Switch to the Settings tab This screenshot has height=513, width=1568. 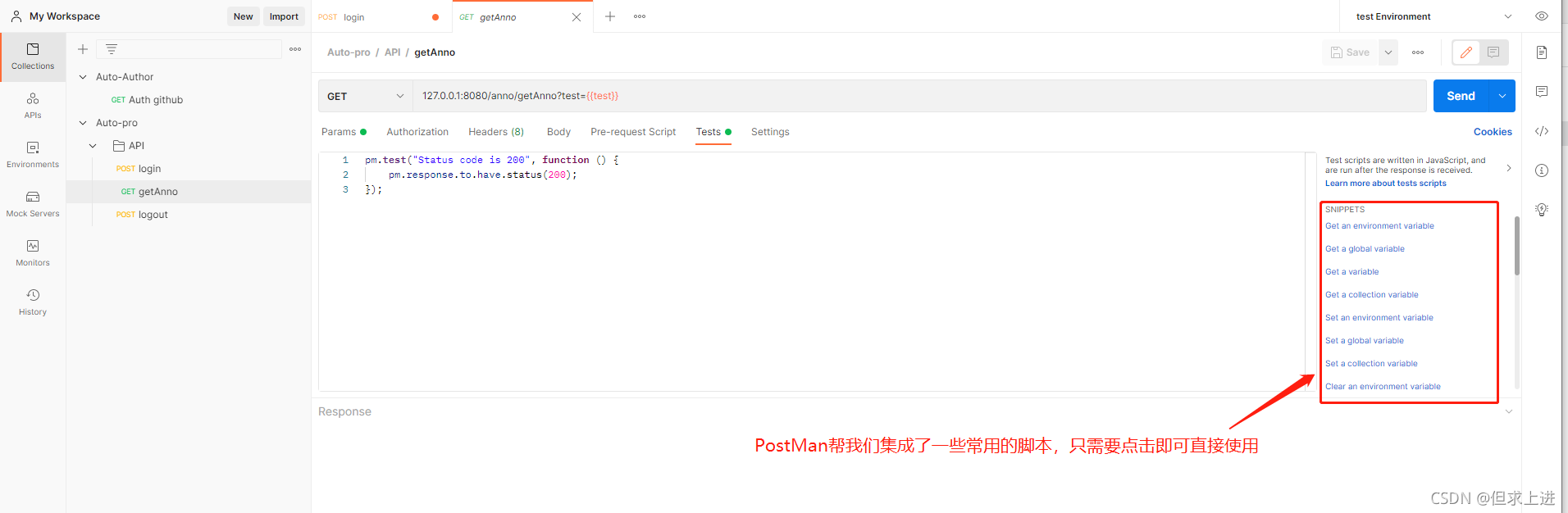(770, 132)
